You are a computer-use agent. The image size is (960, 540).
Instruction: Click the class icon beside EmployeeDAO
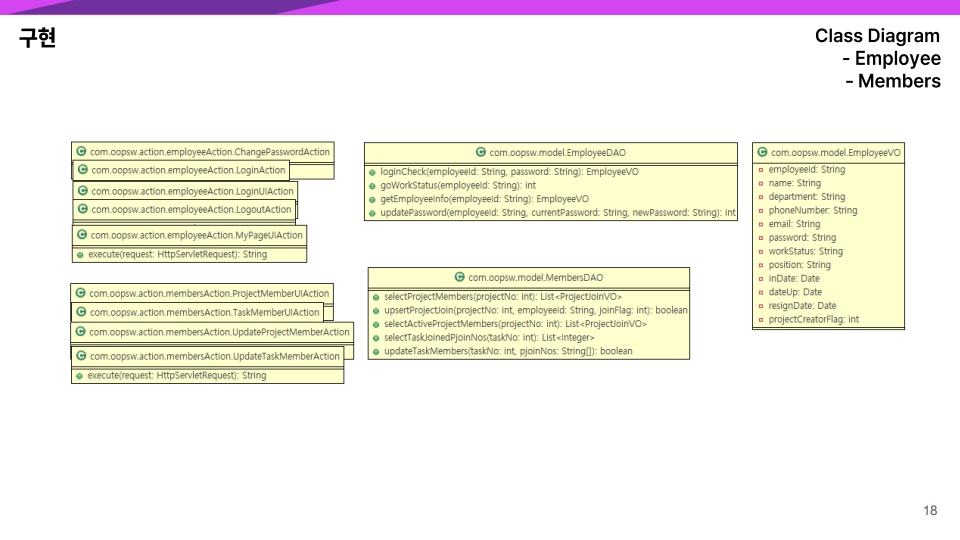(481, 152)
